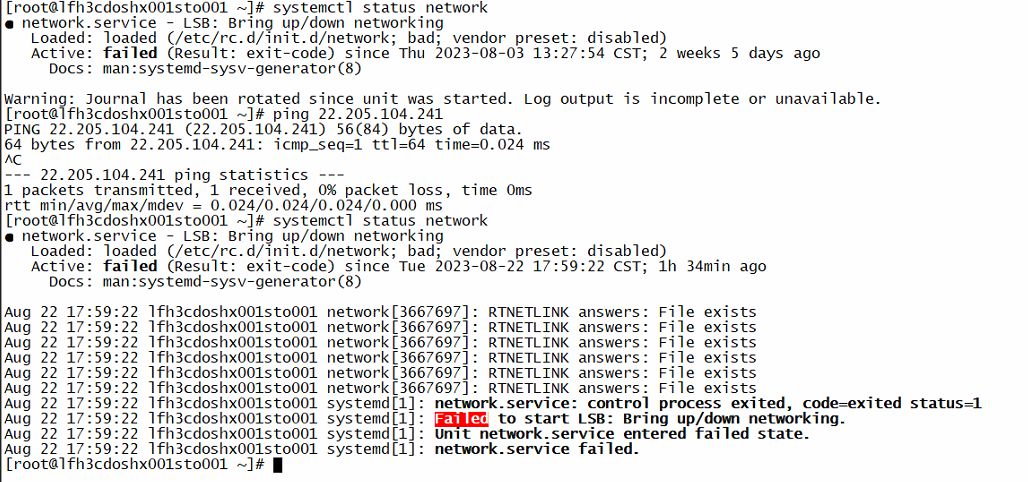This screenshot has height=482, width=1028.
Task: Click the status dot before the second network.service
Action: tap(9, 236)
